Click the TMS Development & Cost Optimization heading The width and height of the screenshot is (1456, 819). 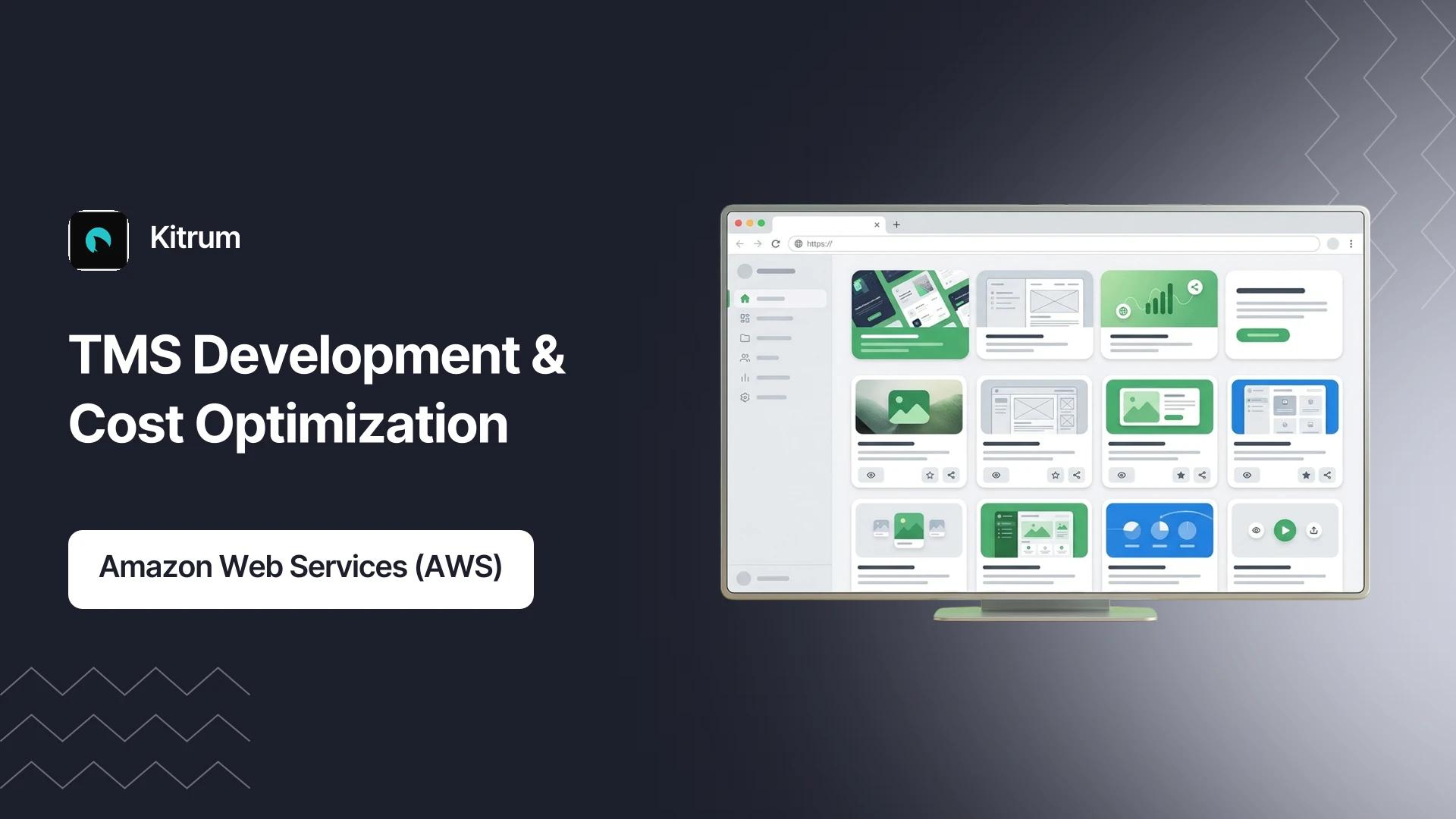[317, 388]
